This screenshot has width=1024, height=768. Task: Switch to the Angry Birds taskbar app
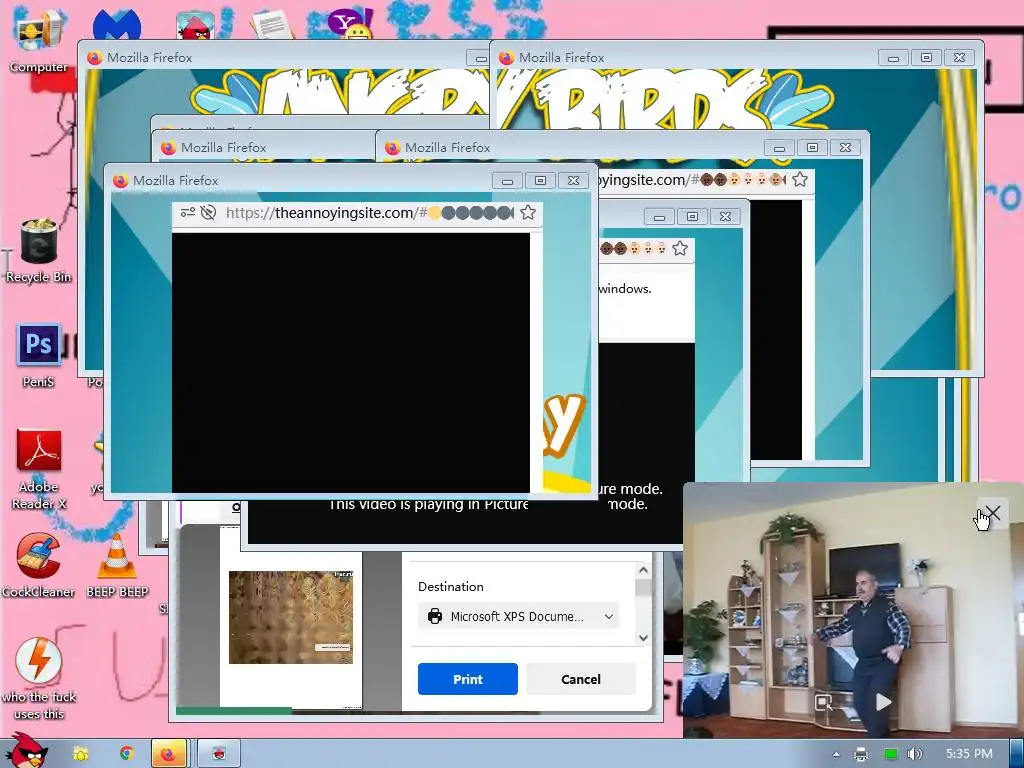219,754
